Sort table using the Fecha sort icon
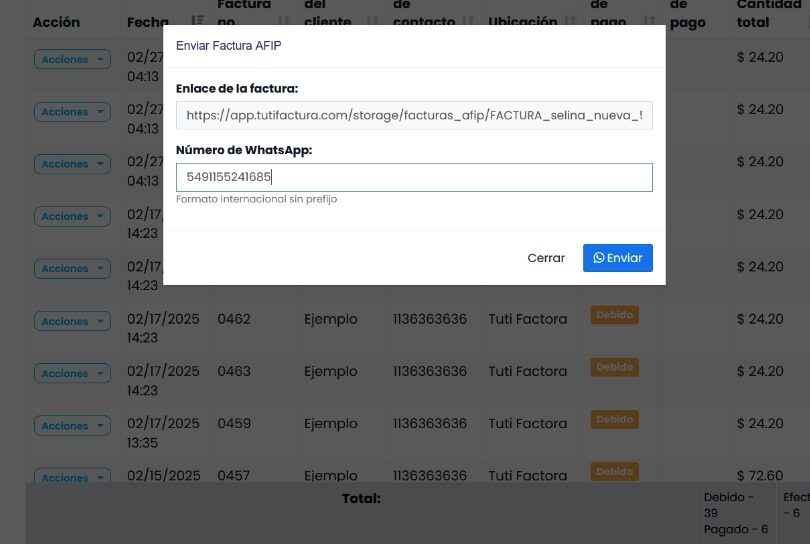 coord(197,22)
